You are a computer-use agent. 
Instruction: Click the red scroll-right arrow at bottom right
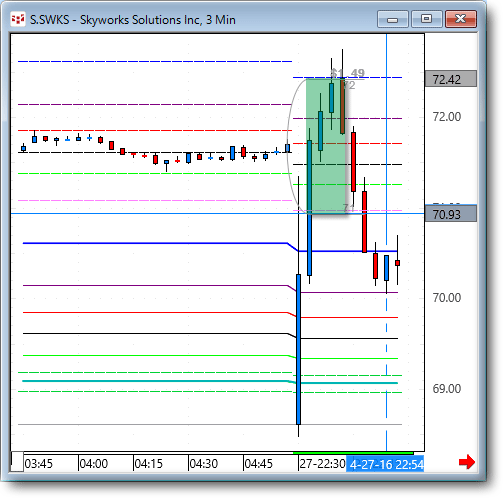pyautogui.click(x=467, y=462)
